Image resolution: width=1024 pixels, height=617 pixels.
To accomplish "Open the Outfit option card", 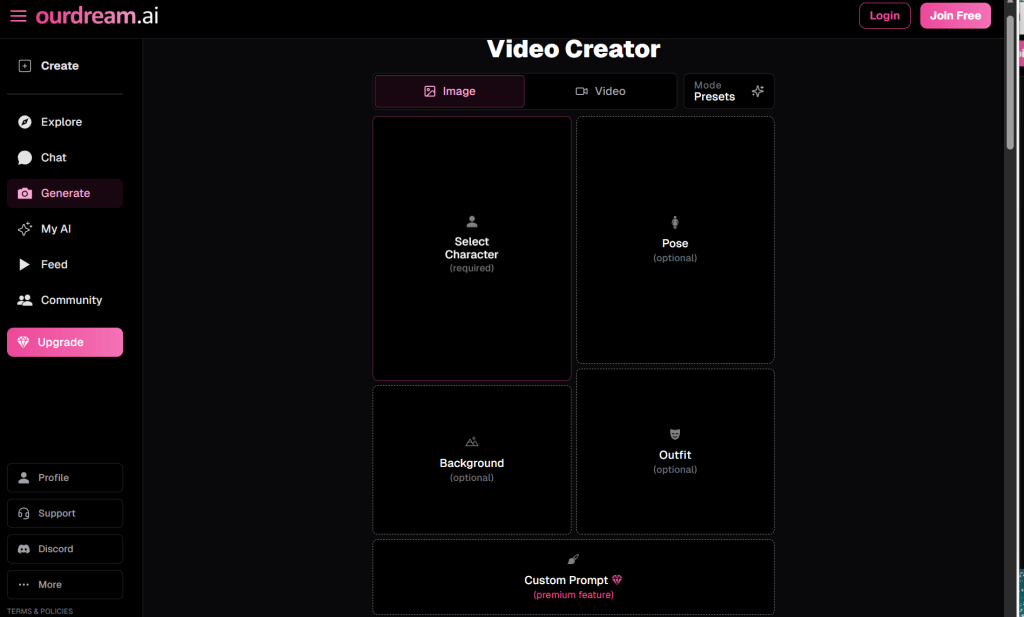I will coord(675,451).
